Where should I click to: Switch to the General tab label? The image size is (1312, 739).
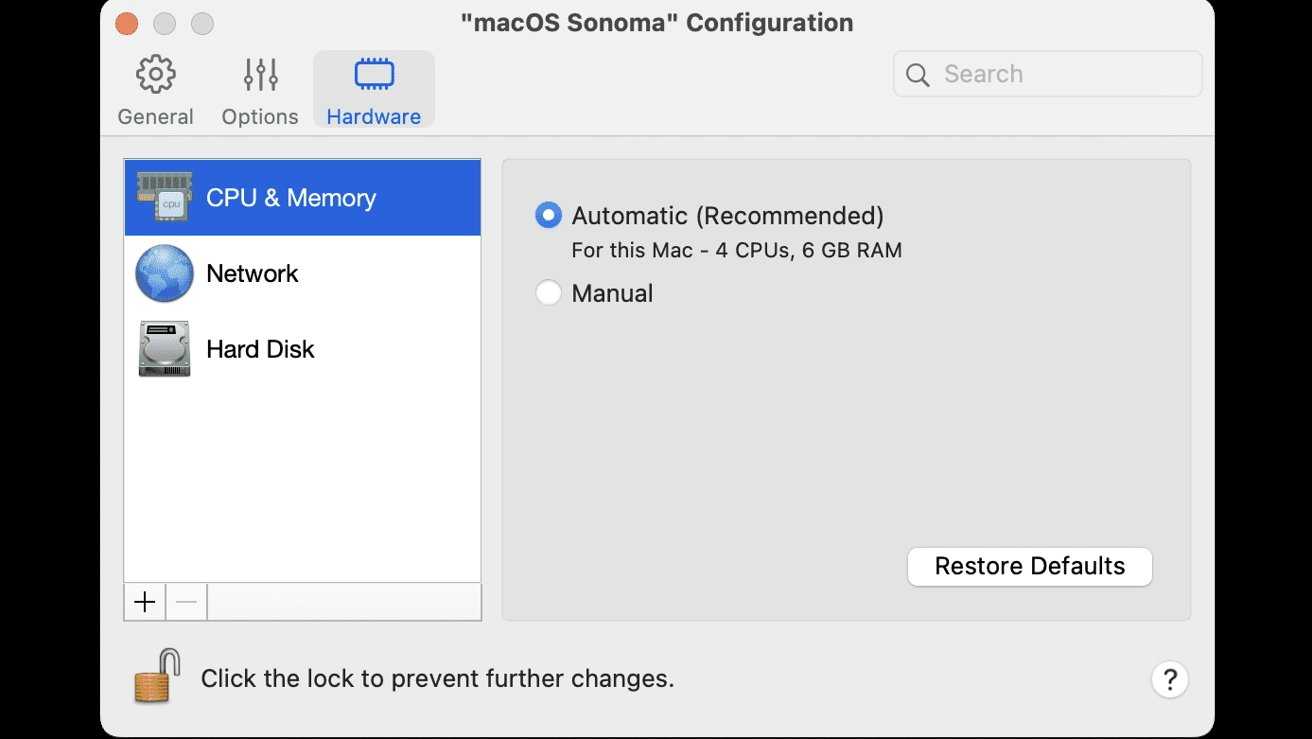coord(155,117)
